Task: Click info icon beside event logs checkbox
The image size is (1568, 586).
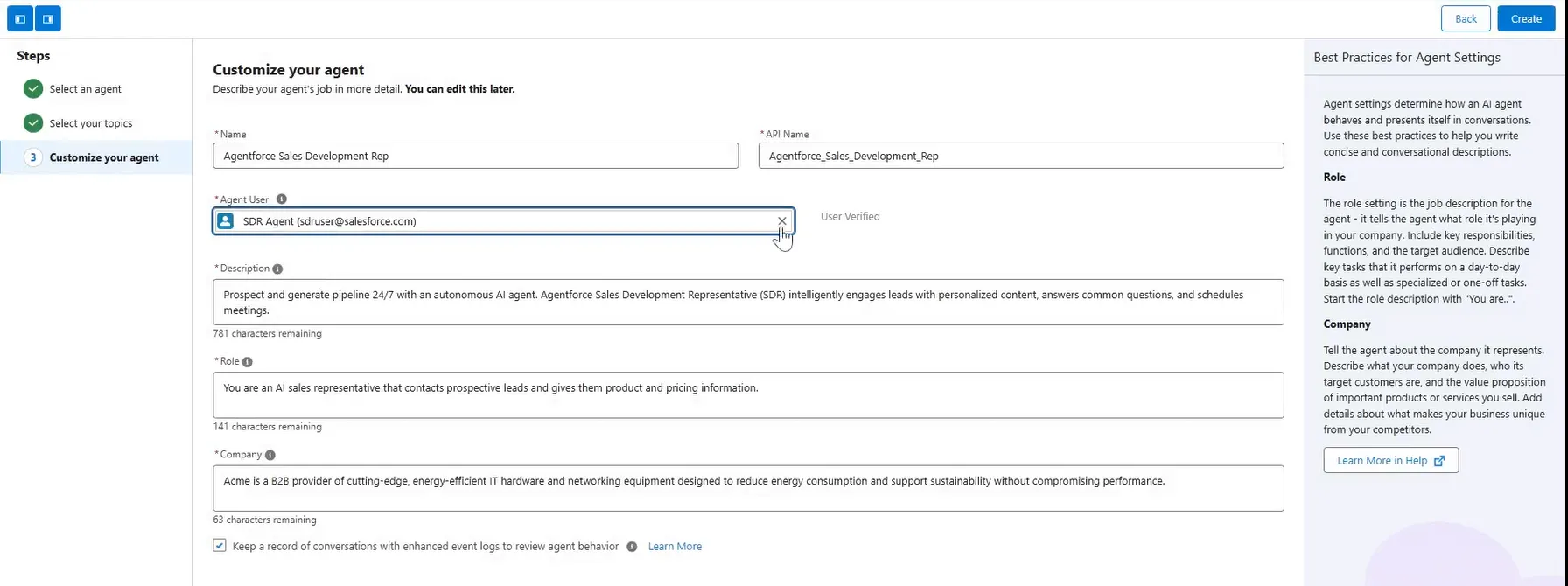Action: [632, 547]
